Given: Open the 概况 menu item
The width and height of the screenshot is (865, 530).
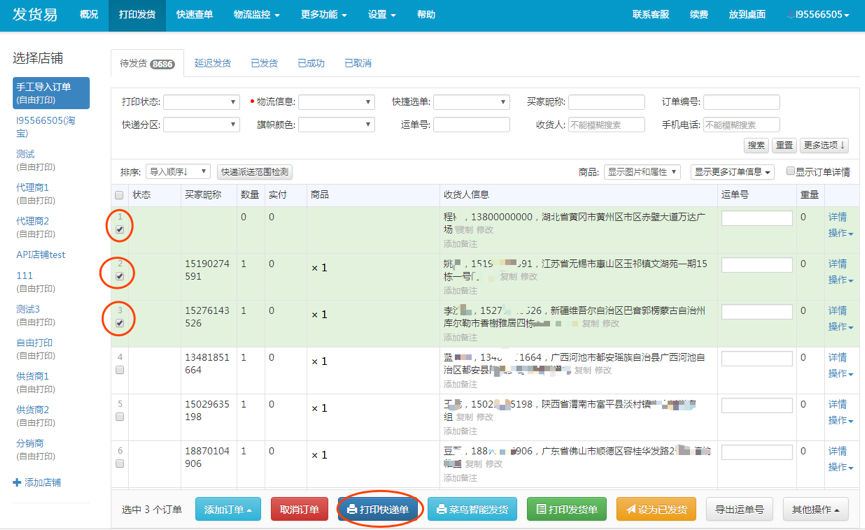Looking at the screenshot, I should click(x=89, y=15).
